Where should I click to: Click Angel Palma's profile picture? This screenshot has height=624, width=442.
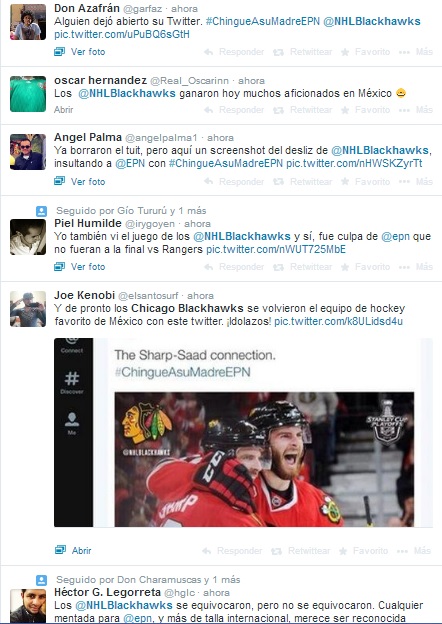pos(28,152)
